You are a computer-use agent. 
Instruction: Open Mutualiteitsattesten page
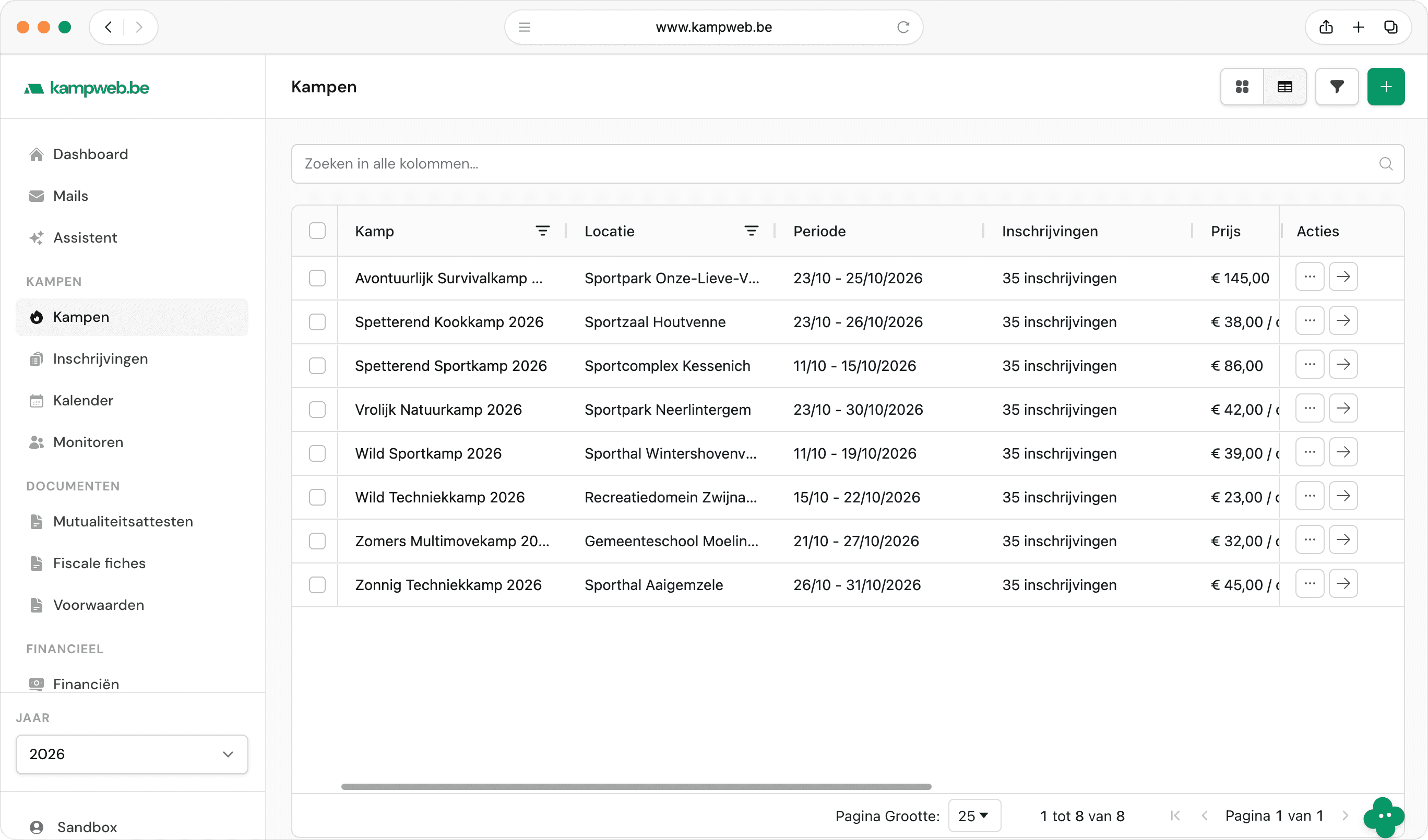132,522
